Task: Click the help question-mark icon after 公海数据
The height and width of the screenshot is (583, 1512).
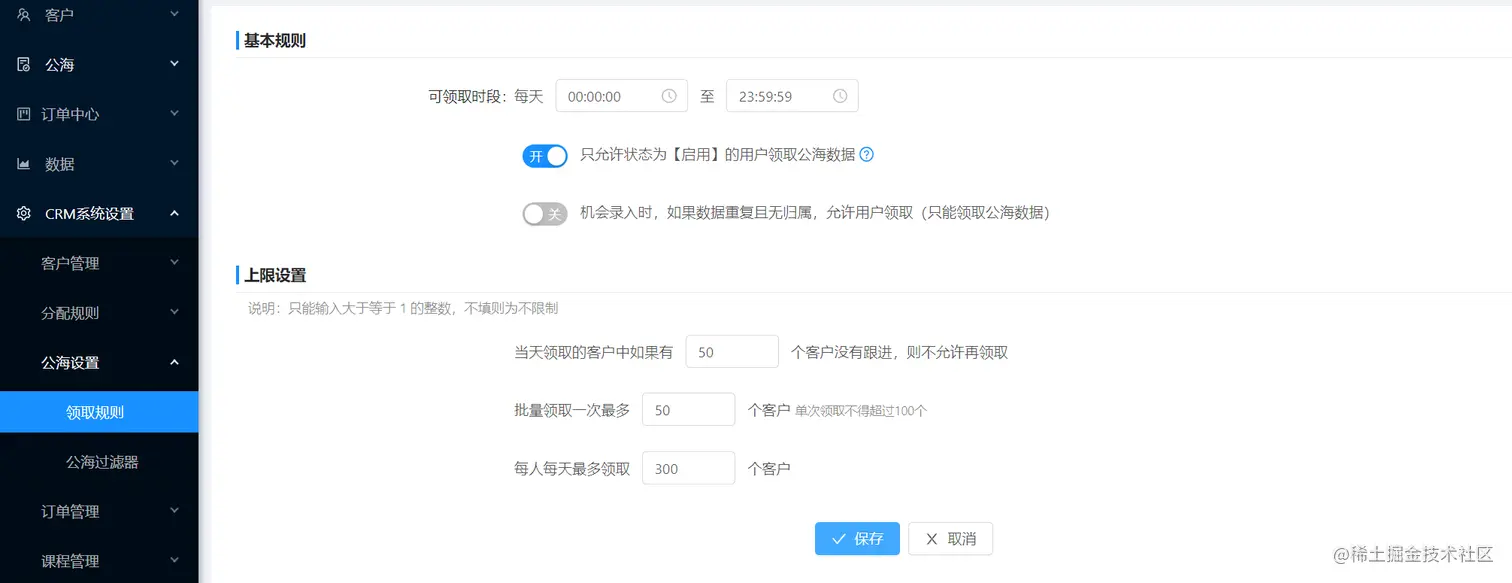Action: [867, 155]
